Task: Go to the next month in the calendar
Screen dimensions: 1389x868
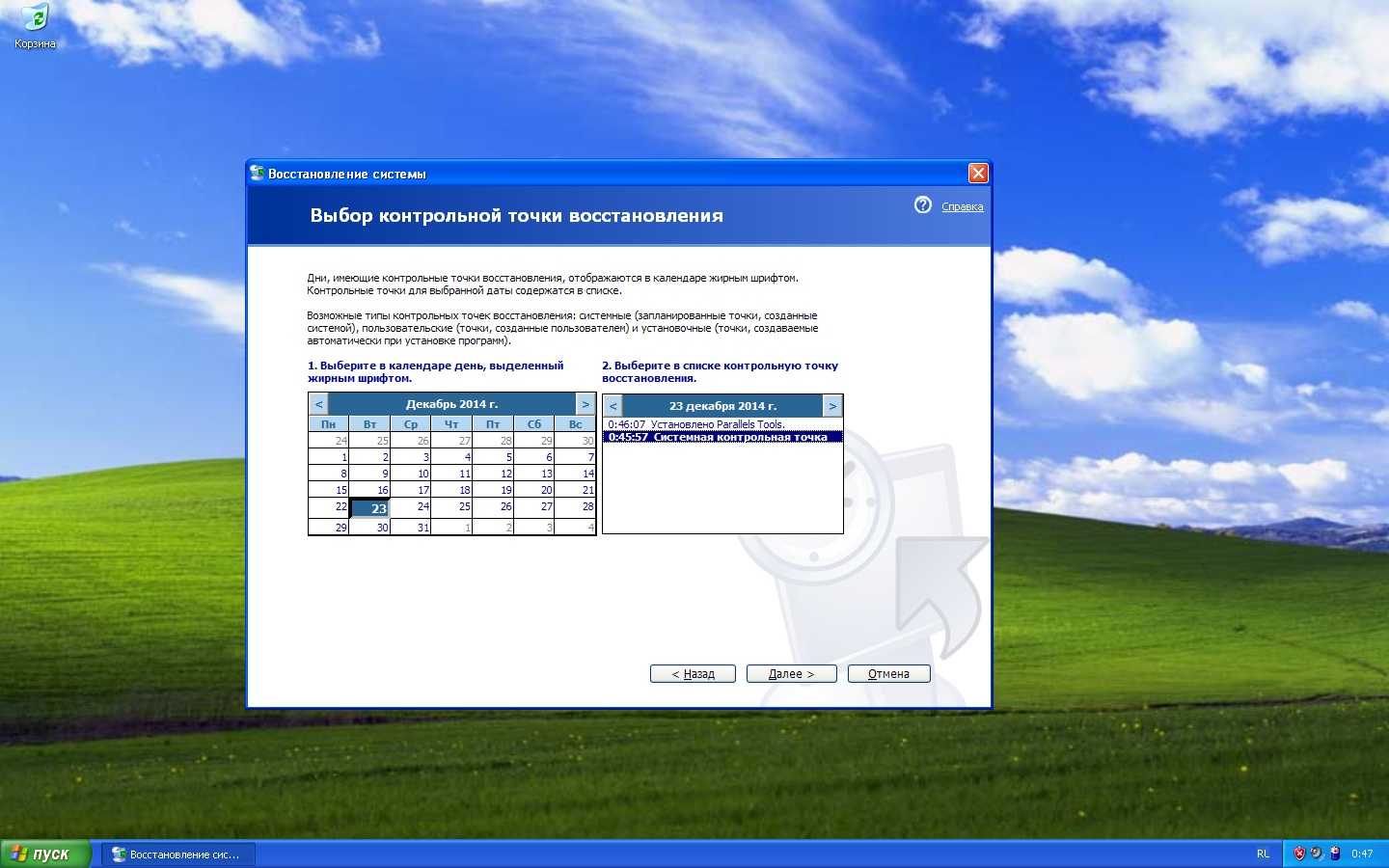Action: [586, 404]
